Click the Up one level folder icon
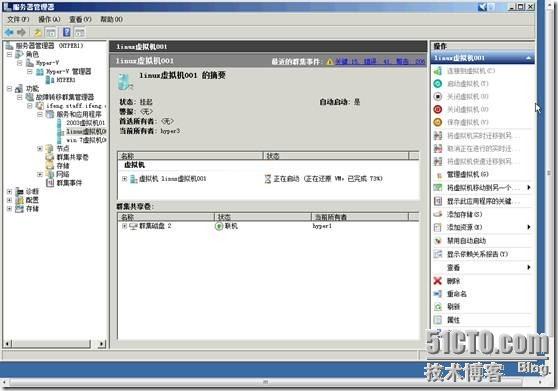Image resolution: width=558 pixels, height=391 pixels. (38, 33)
